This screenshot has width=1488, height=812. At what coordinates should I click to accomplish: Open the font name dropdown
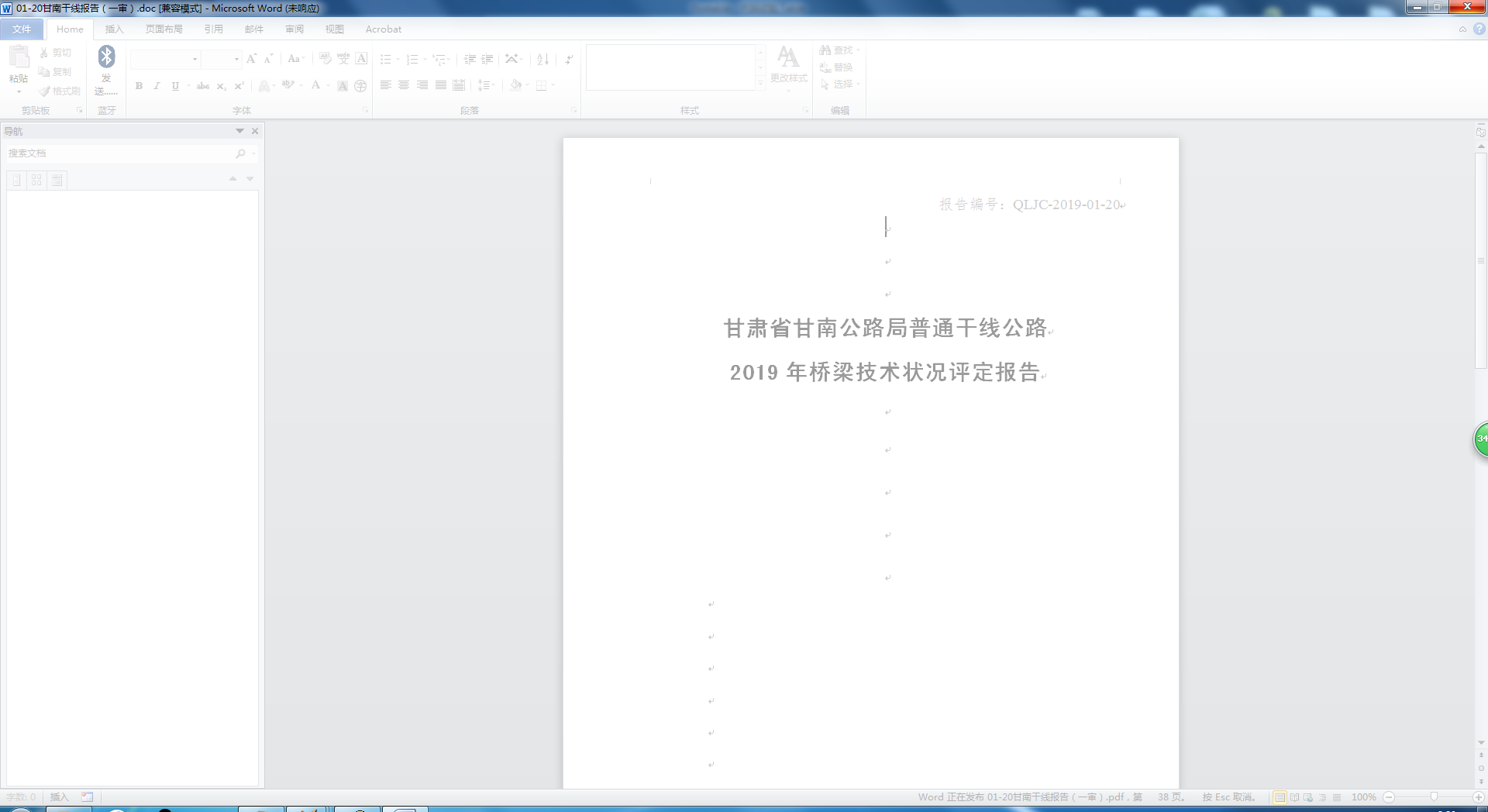[195, 59]
